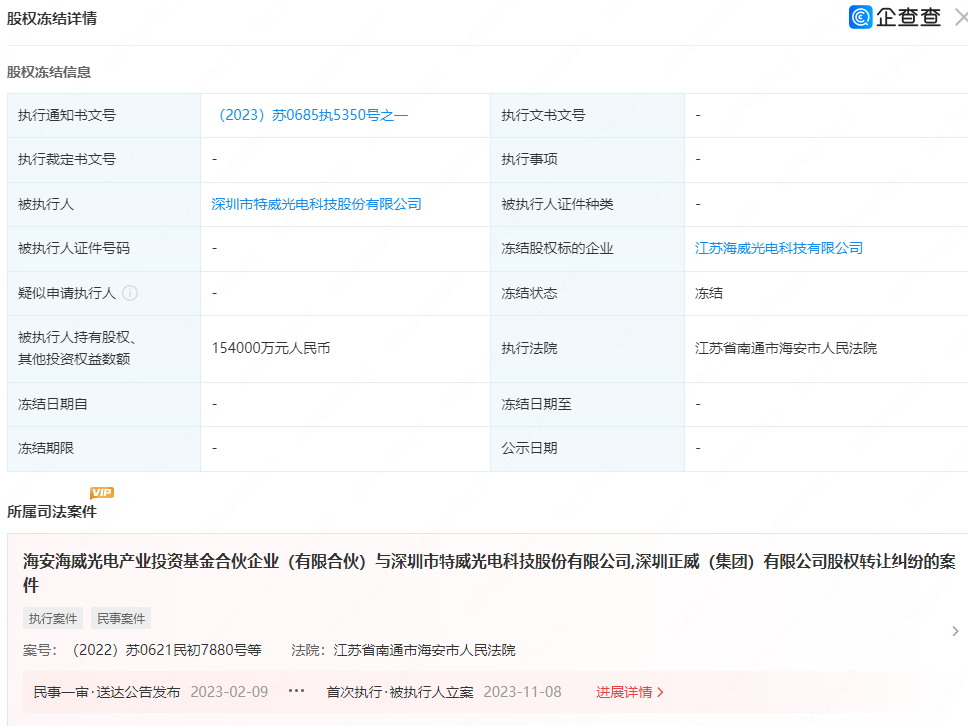Click the 执行案件 tag
This screenshot has height=726, width=968.
pyautogui.click(x=53, y=618)
